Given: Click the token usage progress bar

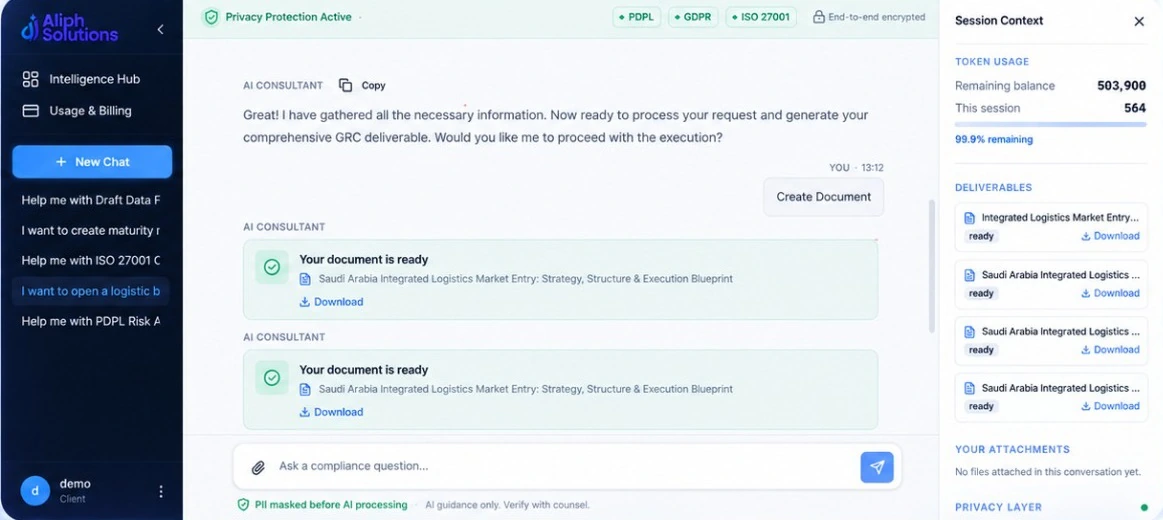Looking at the screenshot, I should click(1050, 125).
